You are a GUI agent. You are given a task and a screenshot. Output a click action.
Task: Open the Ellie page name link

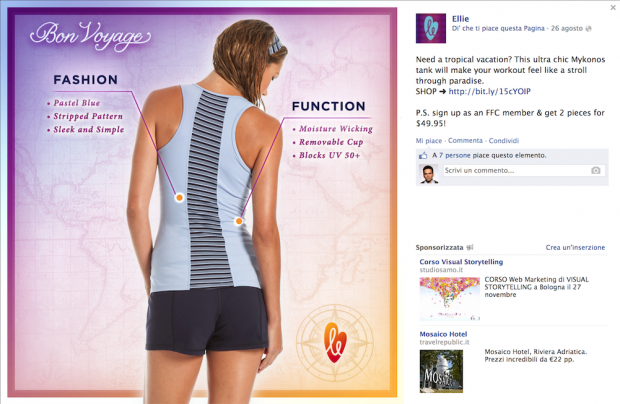[460, 19]
